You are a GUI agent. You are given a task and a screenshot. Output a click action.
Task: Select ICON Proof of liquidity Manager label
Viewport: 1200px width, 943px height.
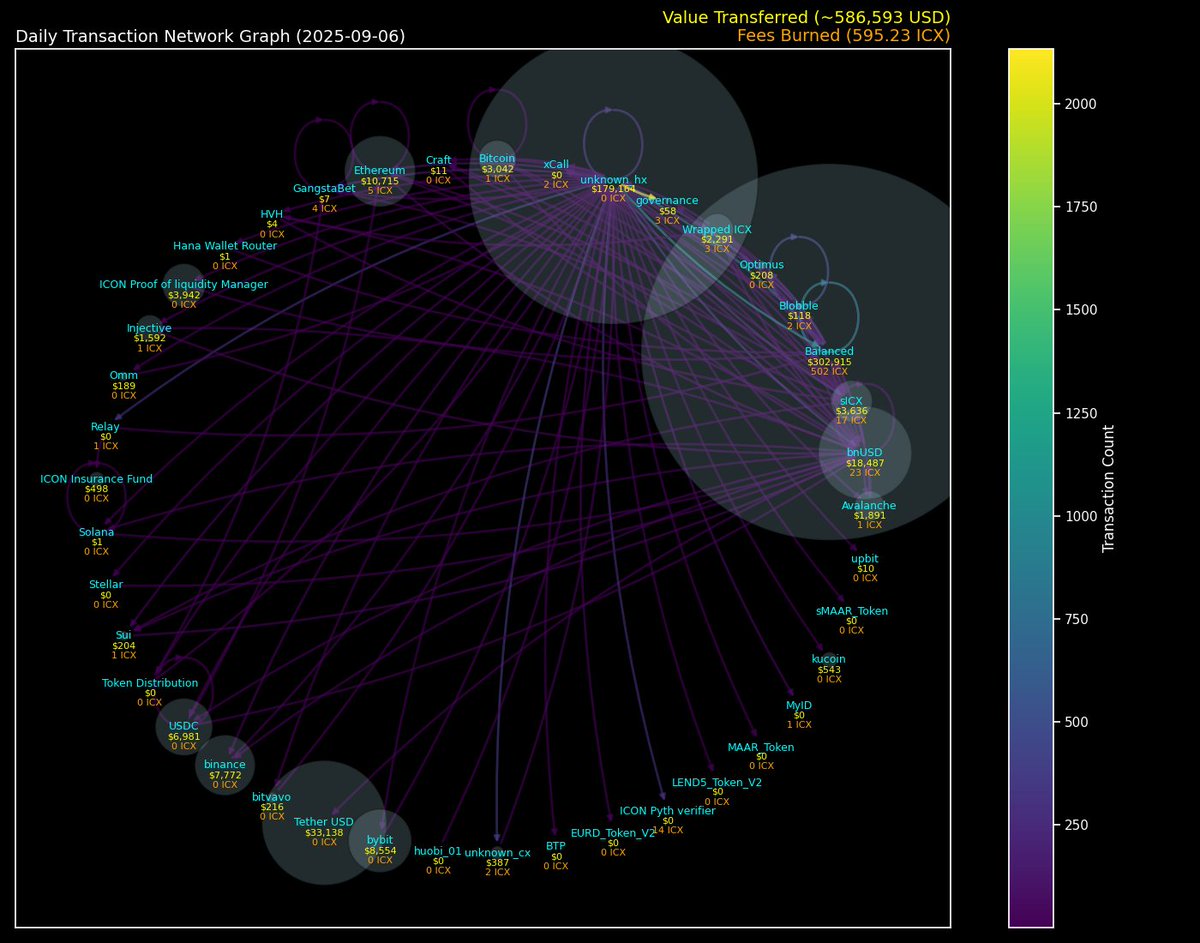point(183,284)
